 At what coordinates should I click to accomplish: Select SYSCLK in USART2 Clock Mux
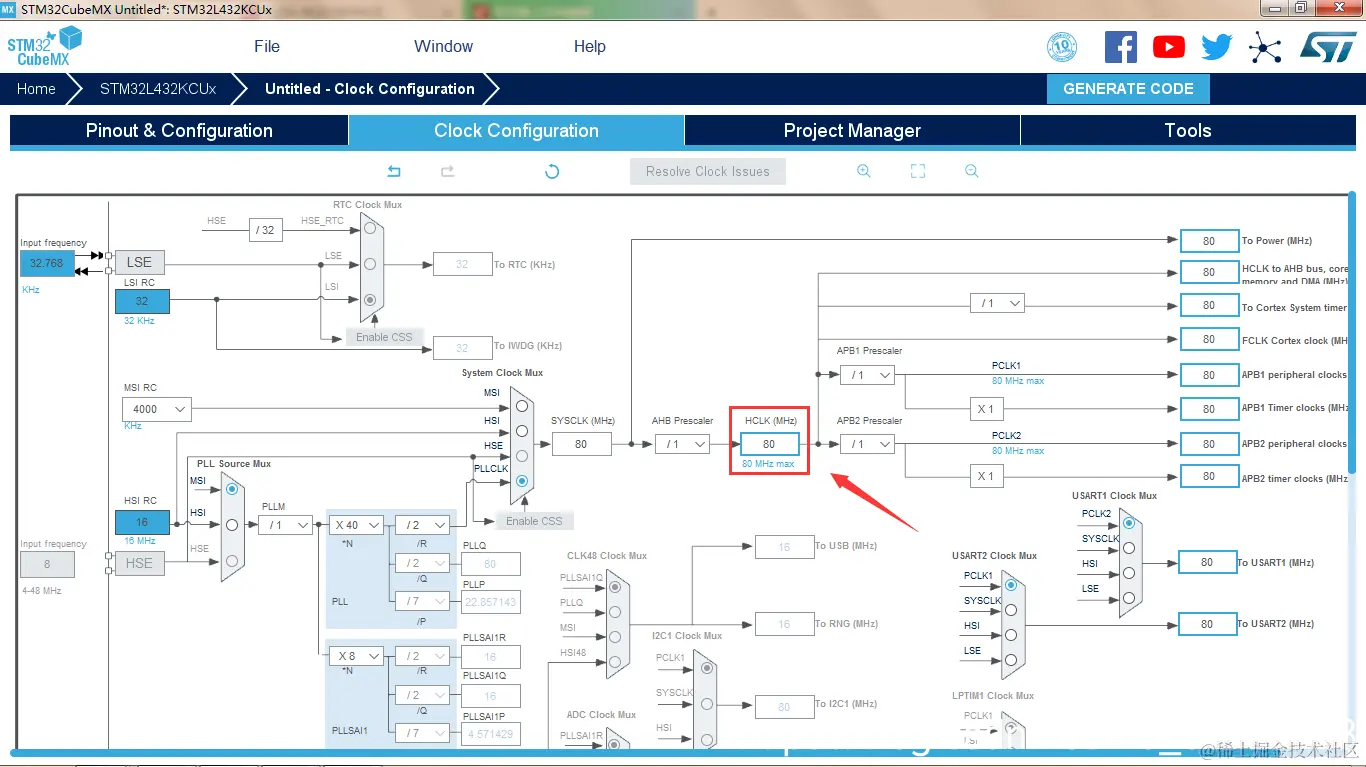click(x=1010, y=609)
